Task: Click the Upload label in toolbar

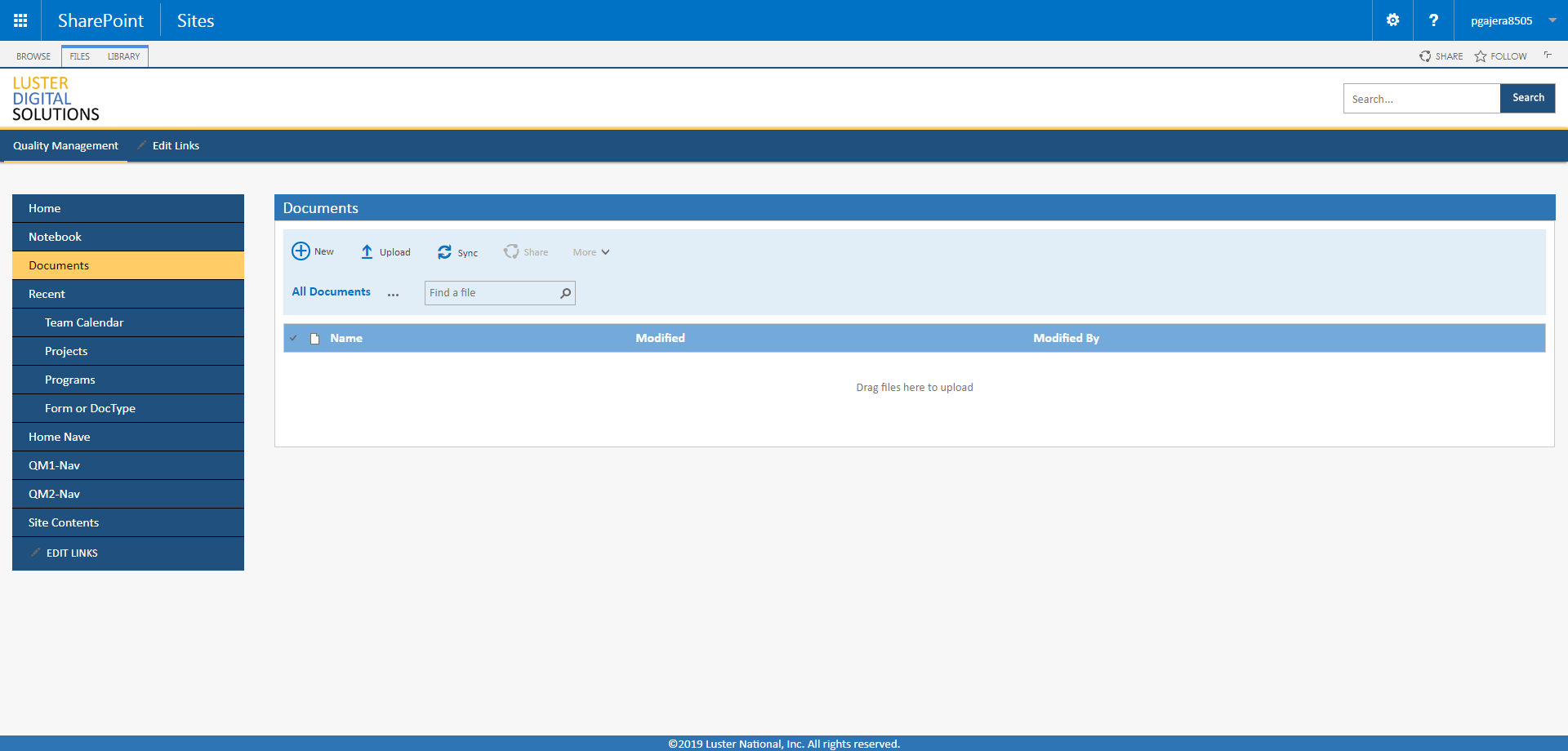Action: 394,252
